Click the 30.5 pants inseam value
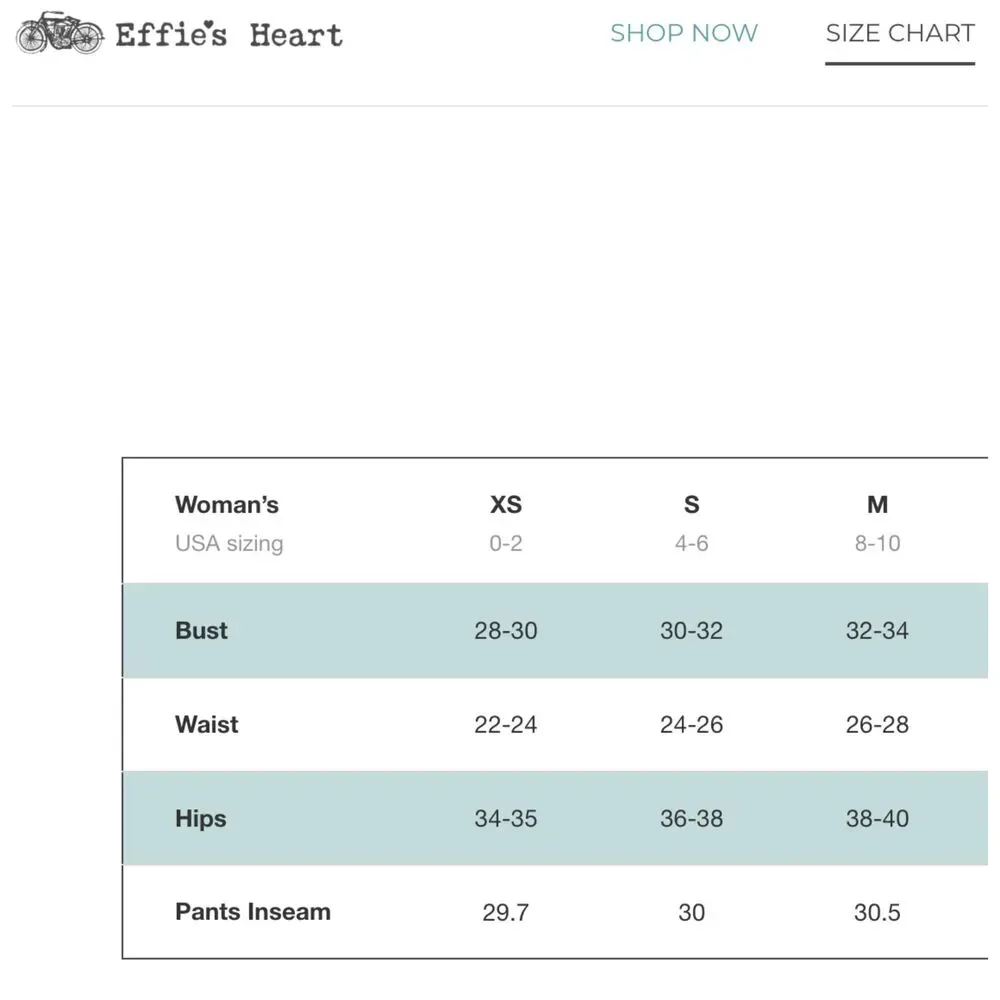The image size is (1000, 1000). 877,912
